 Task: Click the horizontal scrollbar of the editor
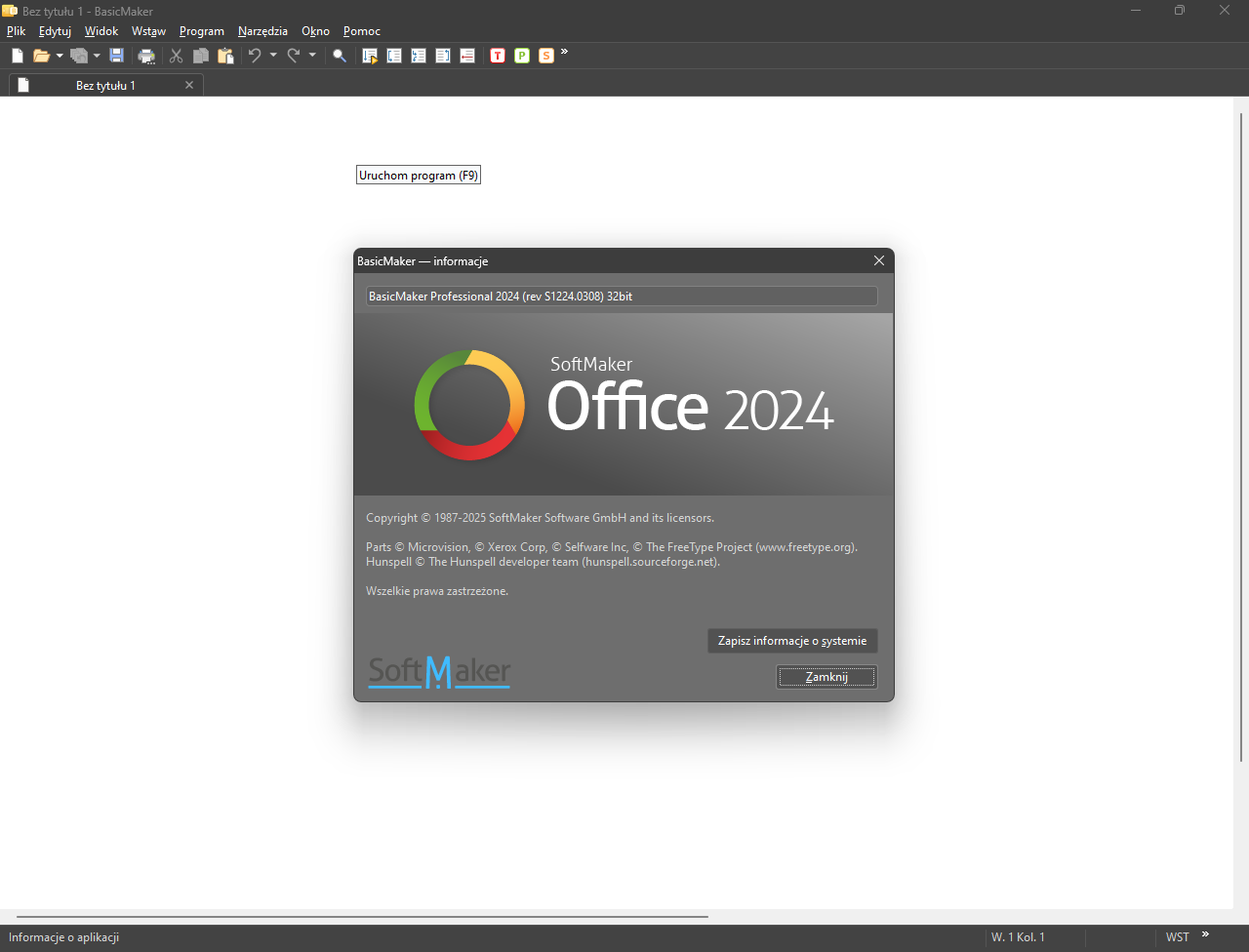(363, 917)
